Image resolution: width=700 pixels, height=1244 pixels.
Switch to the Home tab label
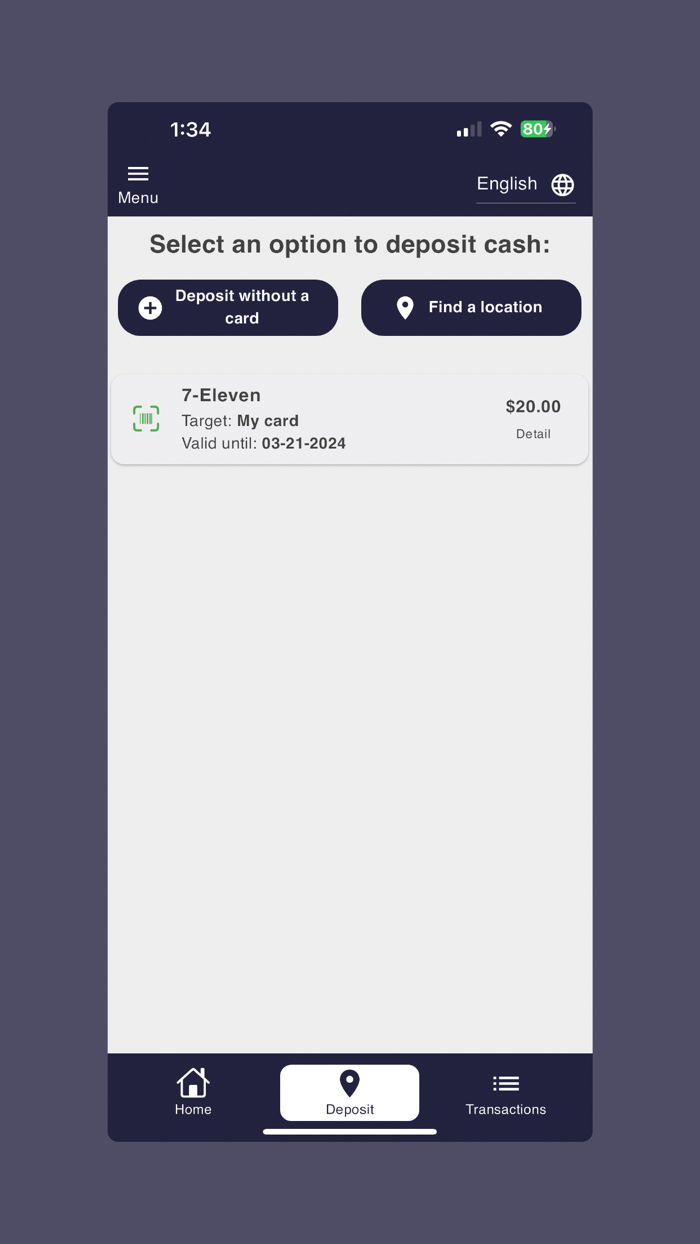(x=193, y=1109)
